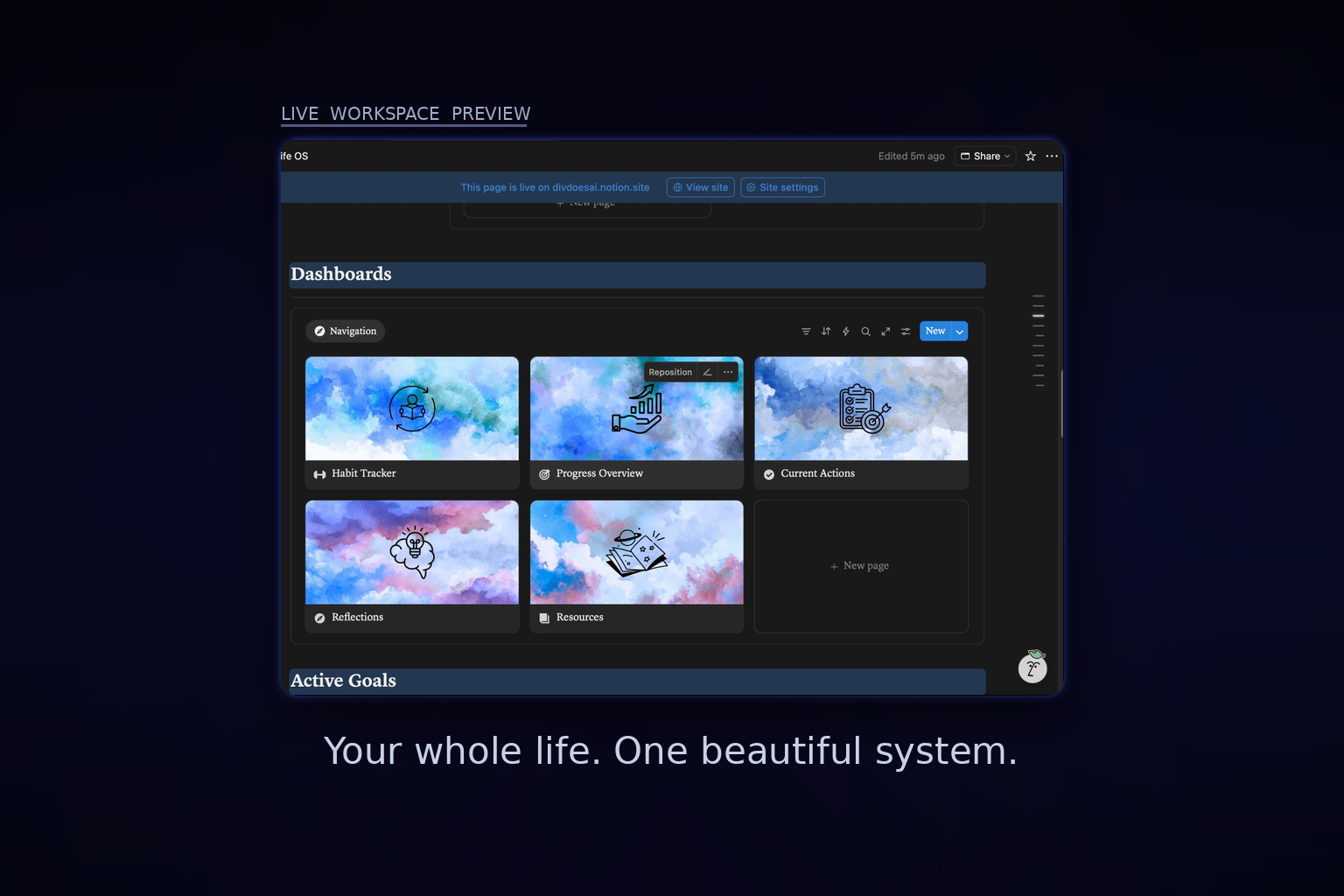Open database automations with the lightning icon
Viewport: 1344px width, 896px height.
(x=845, y=331)
